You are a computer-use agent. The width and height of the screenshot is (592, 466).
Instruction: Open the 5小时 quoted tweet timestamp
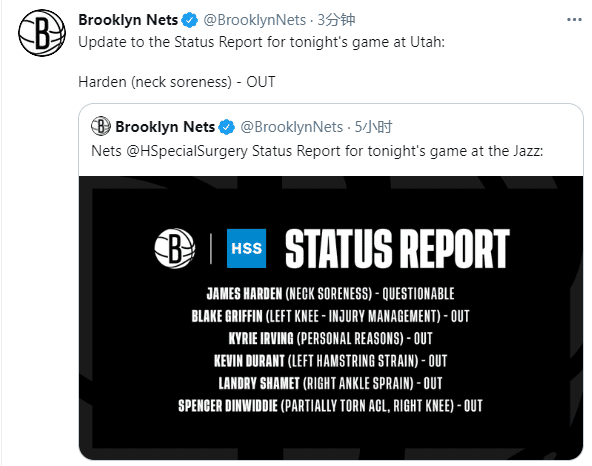[x=373, y=127]
